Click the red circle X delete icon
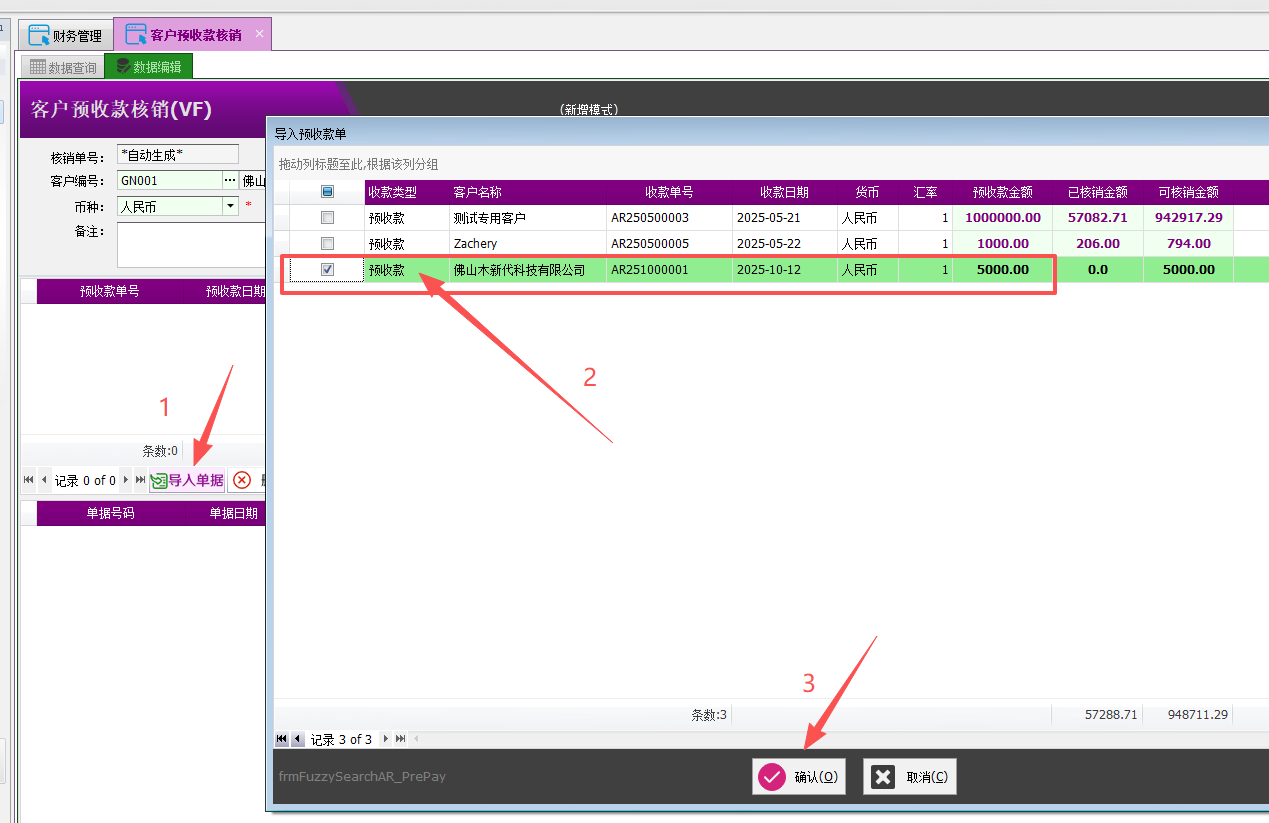Image resolution: width=1269 pixels, height=823 pixels. pos(242,480)
